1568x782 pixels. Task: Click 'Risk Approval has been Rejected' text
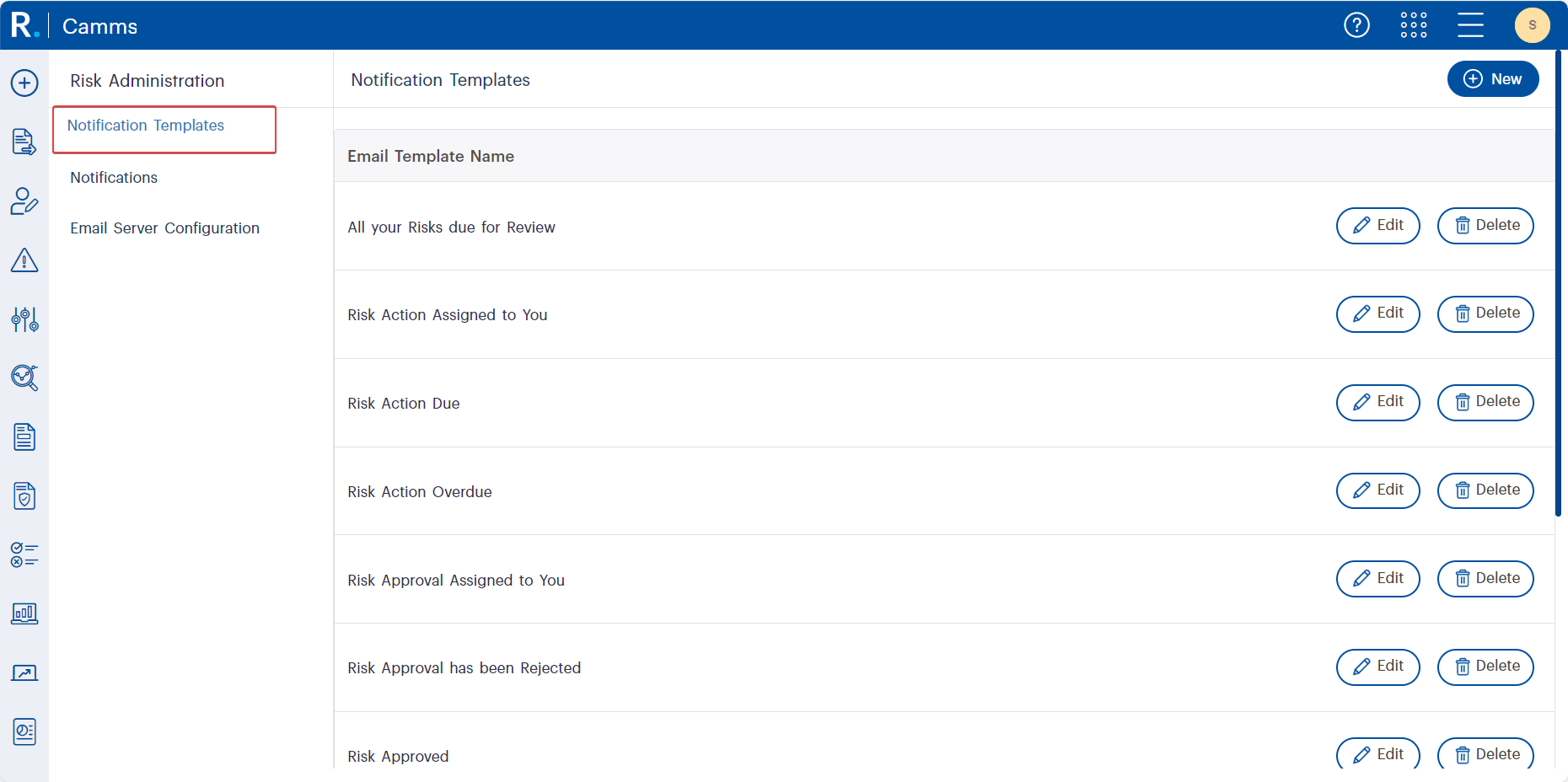tap(464, 668)
